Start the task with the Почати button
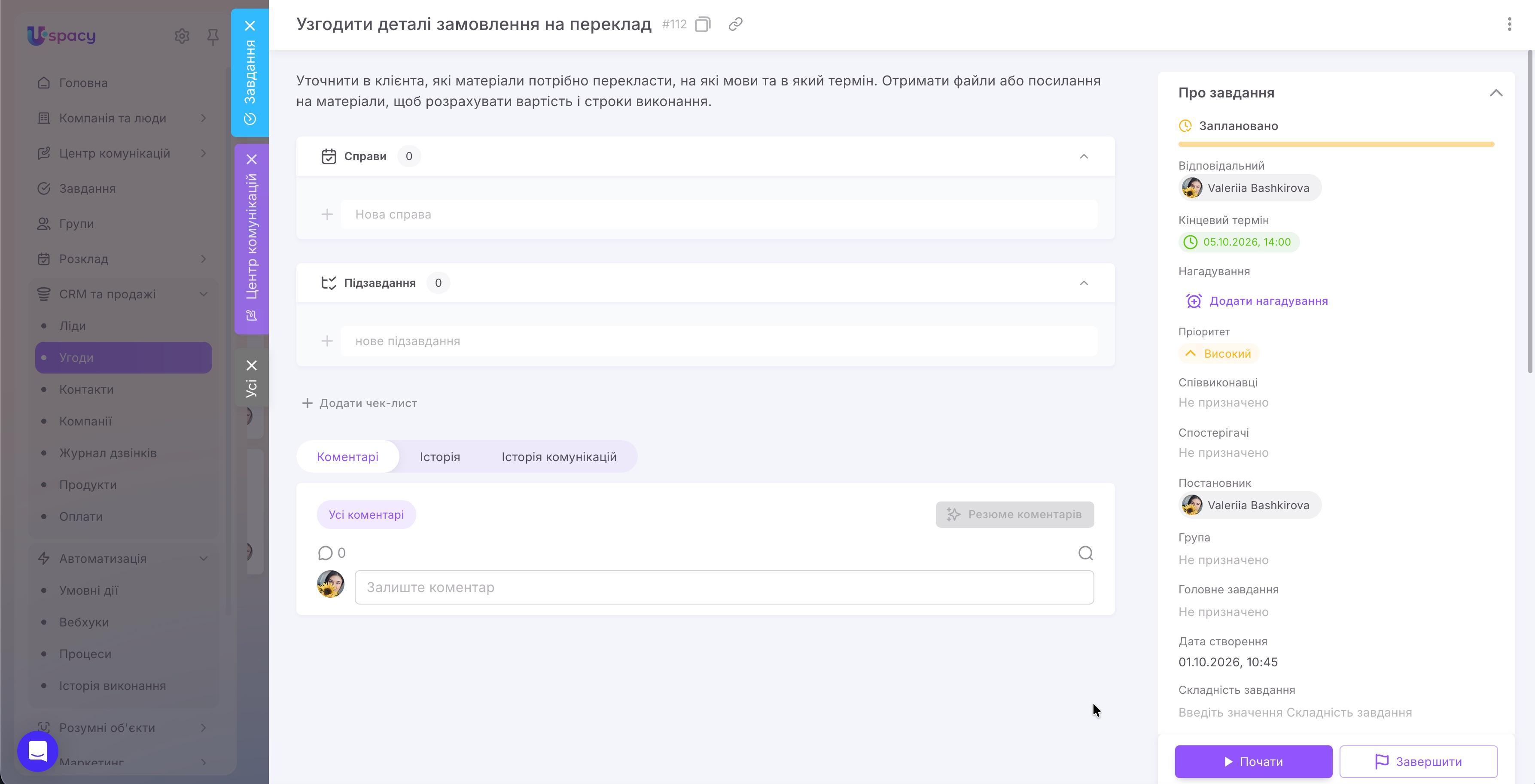This screenshot has width=1535, height=784. [1253, 761]
